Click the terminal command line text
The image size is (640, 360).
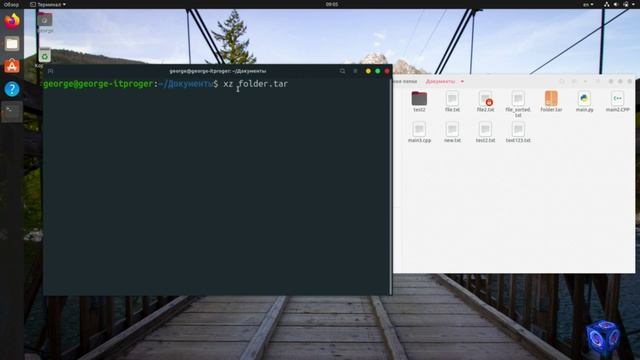[x=256, y=84]
